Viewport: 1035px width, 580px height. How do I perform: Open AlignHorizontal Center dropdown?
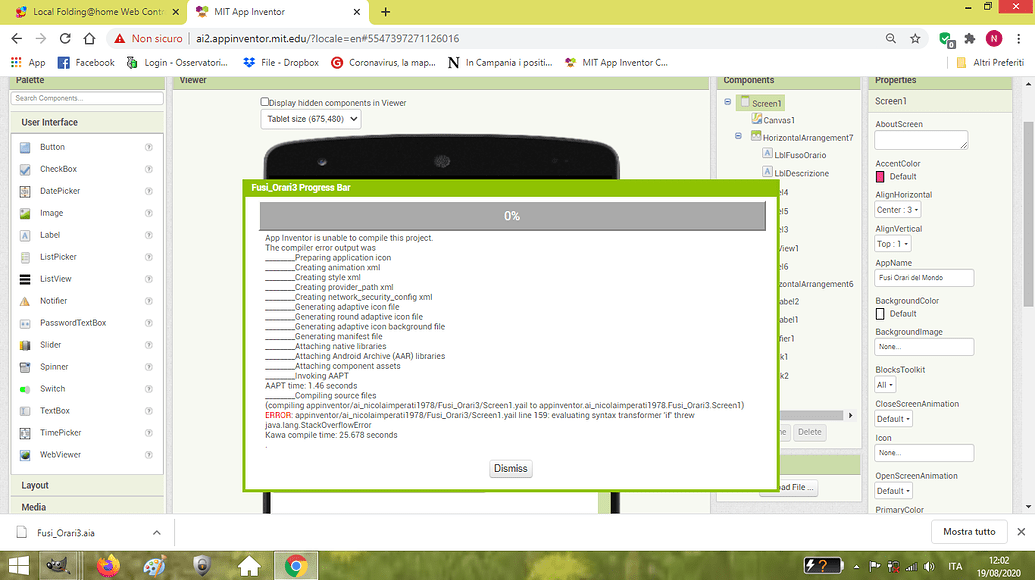point(897,210)
